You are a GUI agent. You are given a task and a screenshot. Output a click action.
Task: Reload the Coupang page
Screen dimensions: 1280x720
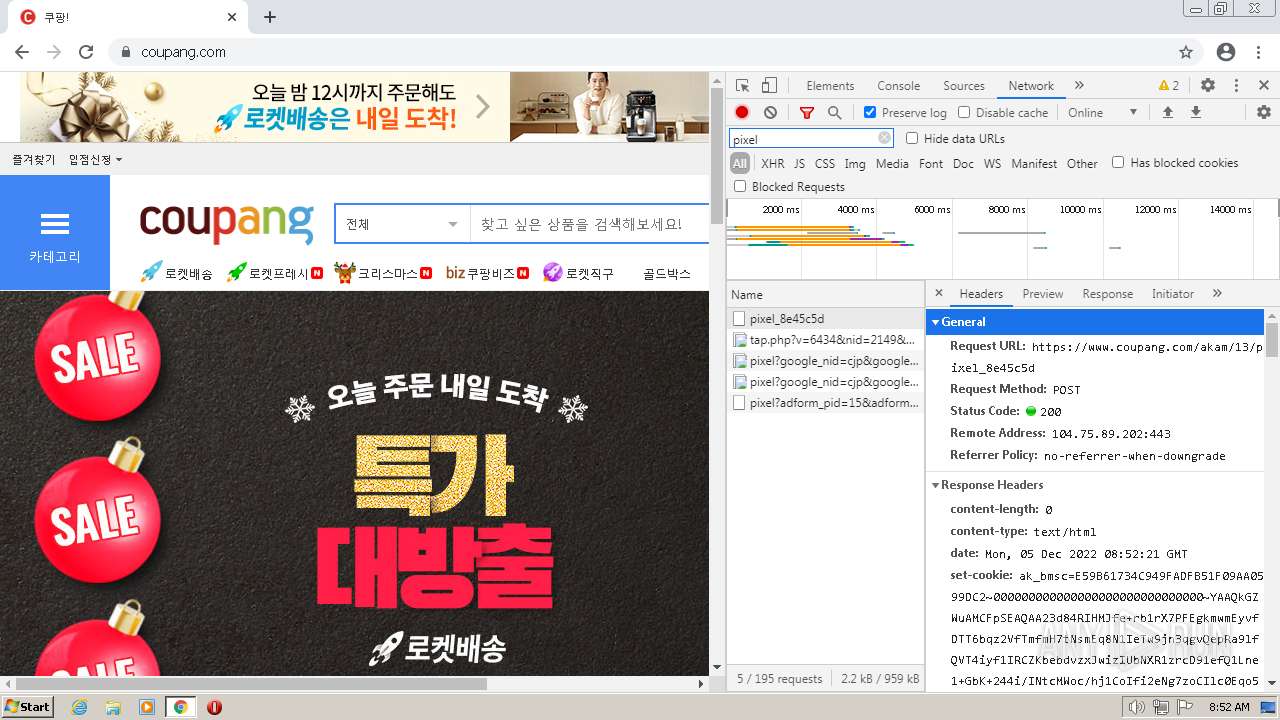[x=86, y=52]
